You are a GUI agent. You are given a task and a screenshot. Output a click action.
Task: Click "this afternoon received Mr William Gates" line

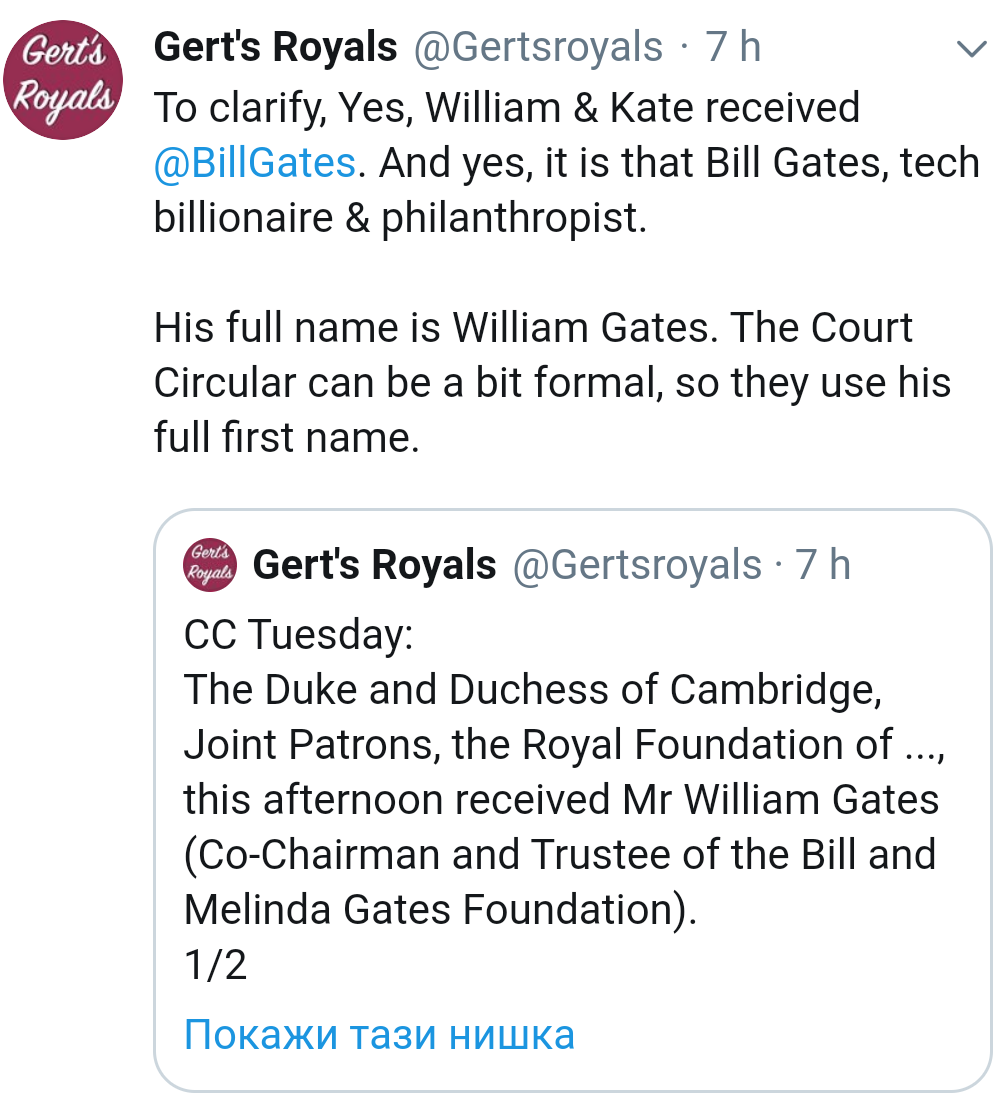tap(561, 800)
